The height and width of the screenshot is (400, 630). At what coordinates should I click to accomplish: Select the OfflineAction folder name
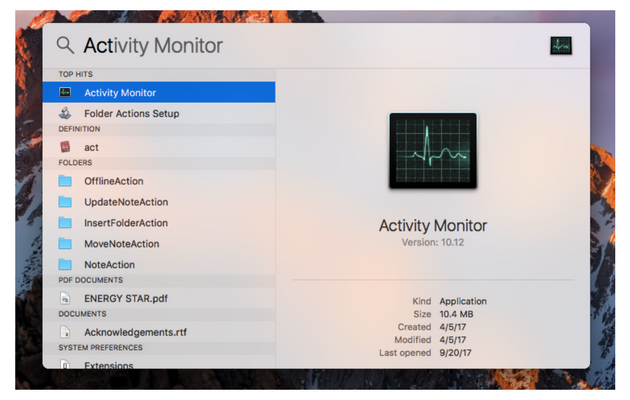click(114, 181)
